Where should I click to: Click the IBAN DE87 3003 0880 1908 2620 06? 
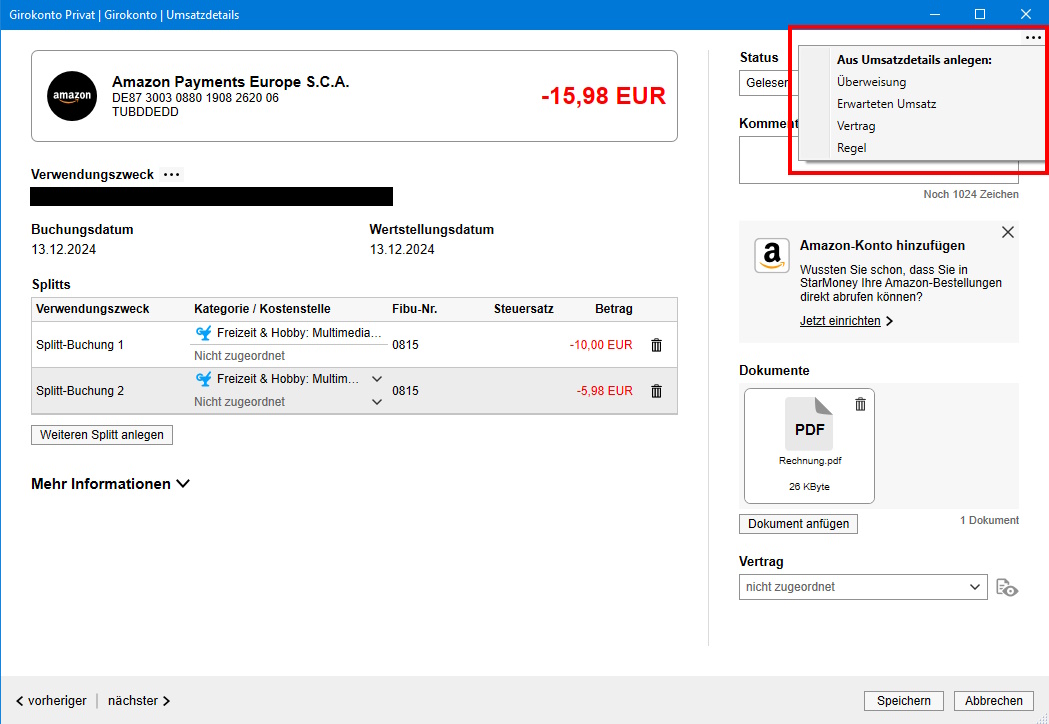point(195,98)
